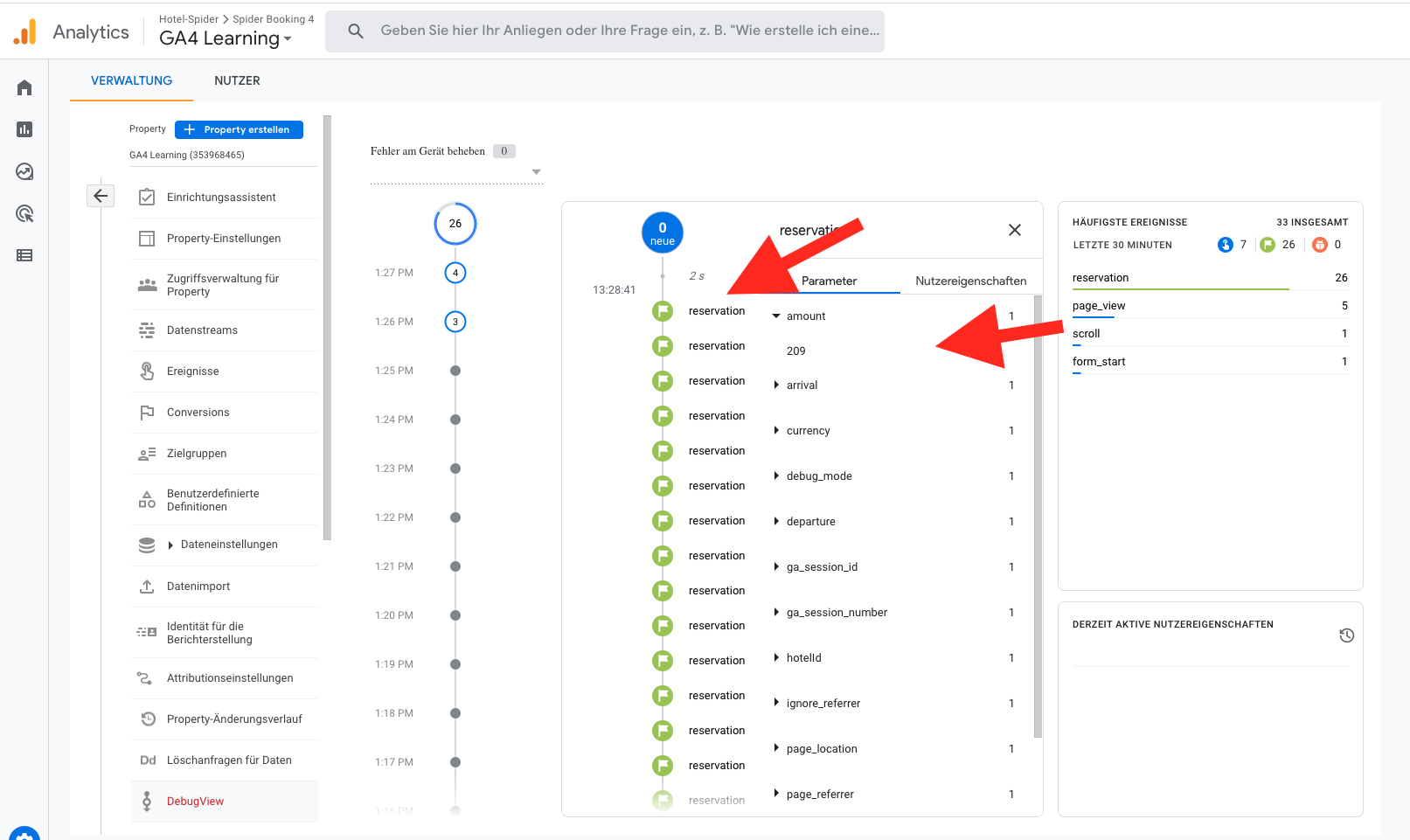Click the search input field
The height and width of the screenshot is (840, 1410).
[x=629, y=31]
